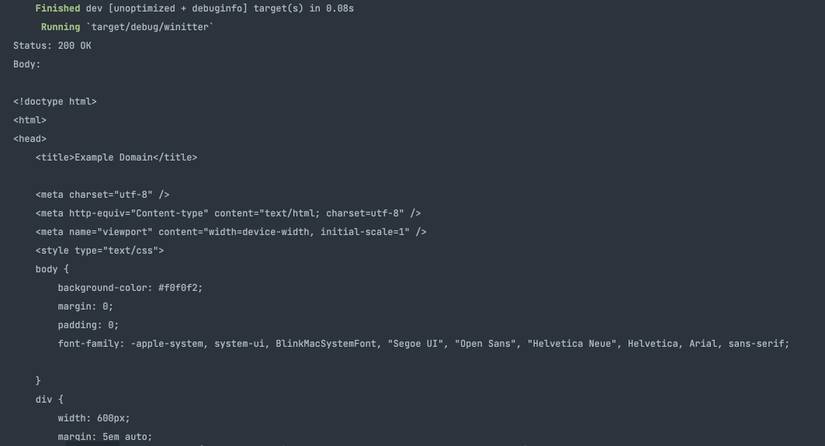This screenshot has height=446, width=825.
Task: Click the opening <head> tag line
Action: (x=30, y=139)
